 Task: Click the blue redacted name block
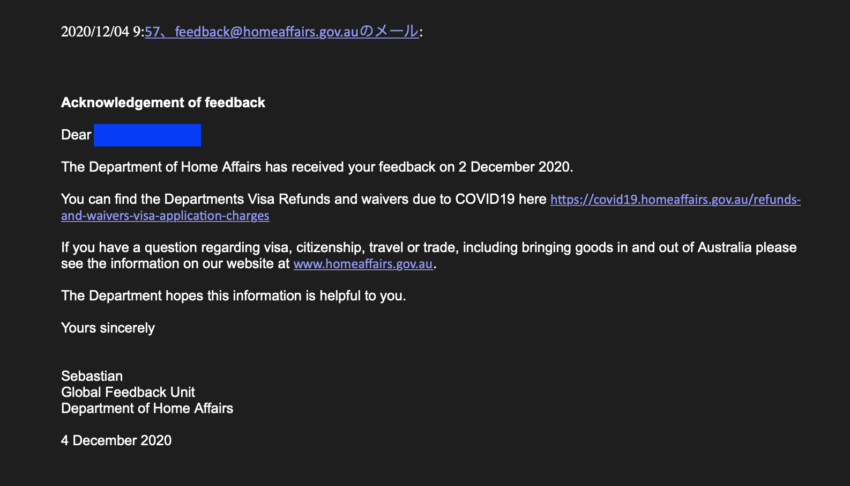tap(147, 135)
